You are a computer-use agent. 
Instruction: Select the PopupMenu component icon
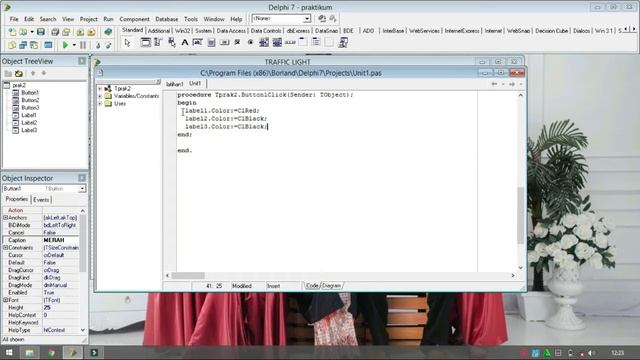(x=171, y=42)
